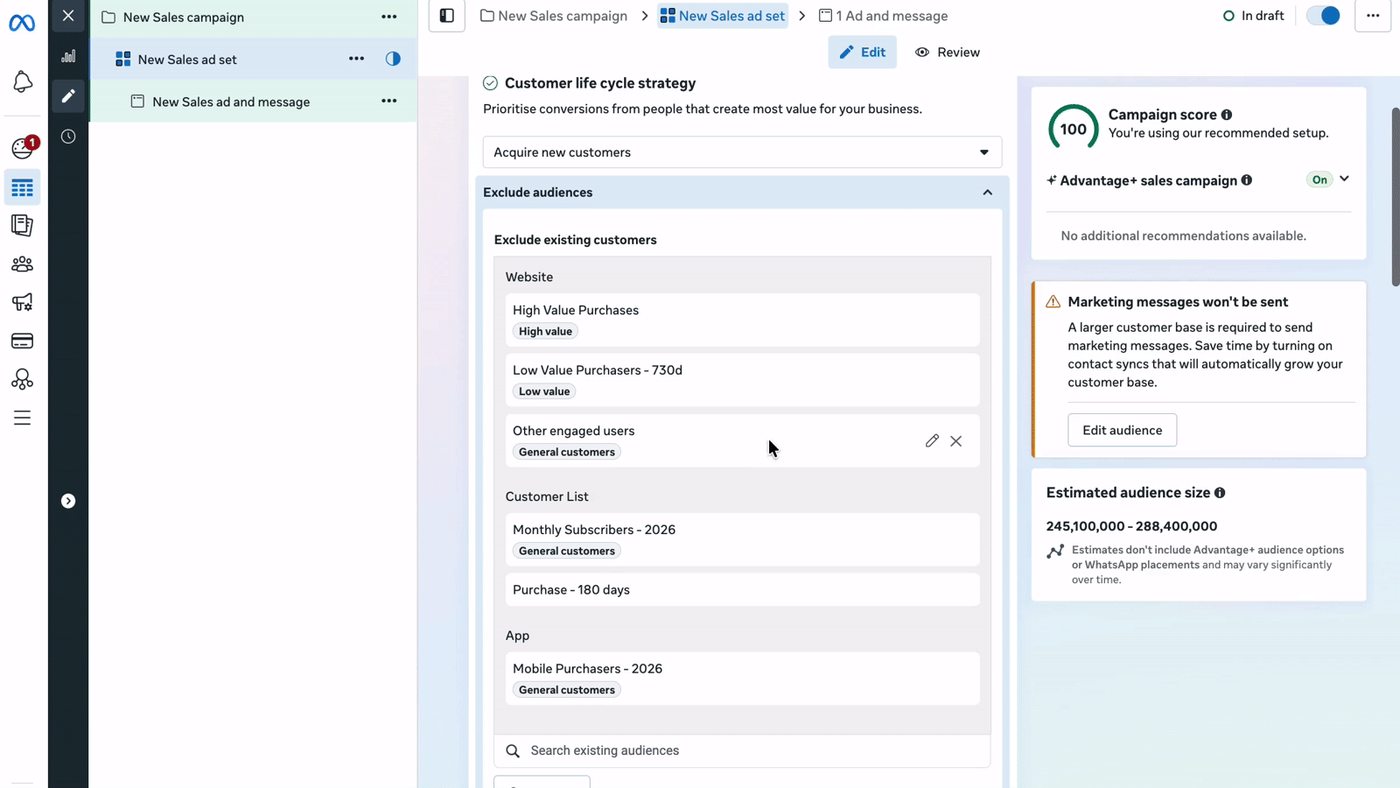Toggle the side panel layout icon
The height and width of the screenshot is (788, 1400).
tap(447, 16)
